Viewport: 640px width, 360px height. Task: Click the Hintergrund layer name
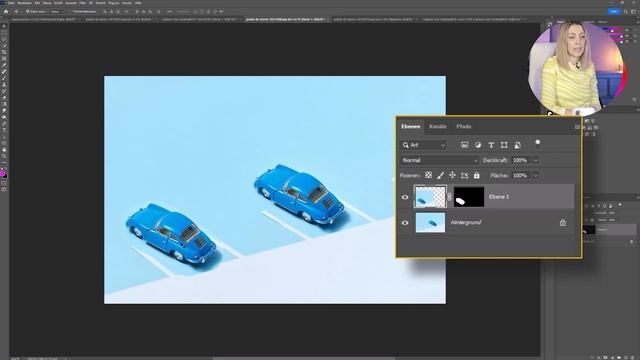click(x=466, y=222)
